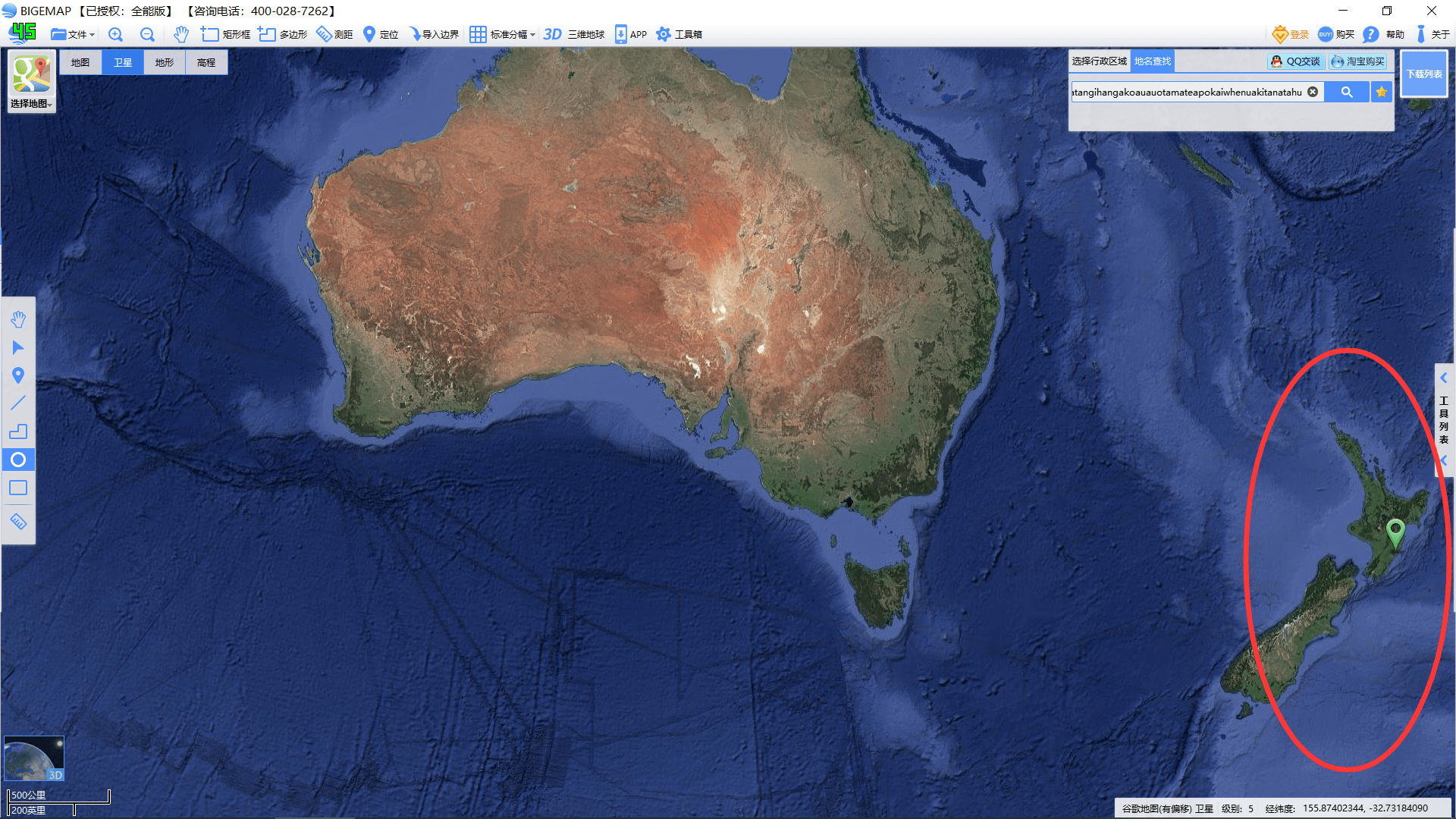Switch to the 高程 elevation tab
1456x819 pixels.
(206, 62)
